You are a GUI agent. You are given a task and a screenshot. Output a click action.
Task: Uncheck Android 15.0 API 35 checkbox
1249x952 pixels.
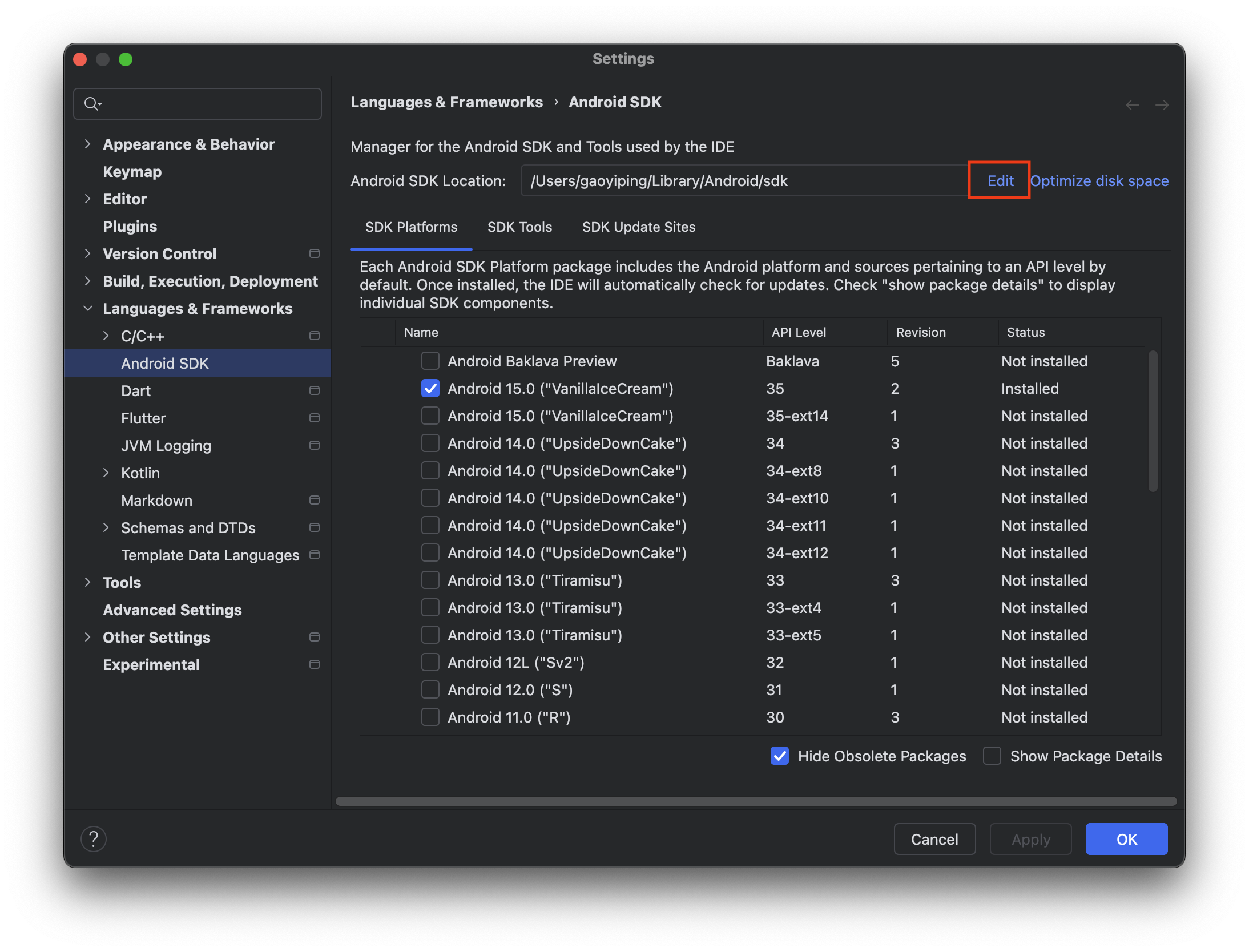click(x=430, y=388)
